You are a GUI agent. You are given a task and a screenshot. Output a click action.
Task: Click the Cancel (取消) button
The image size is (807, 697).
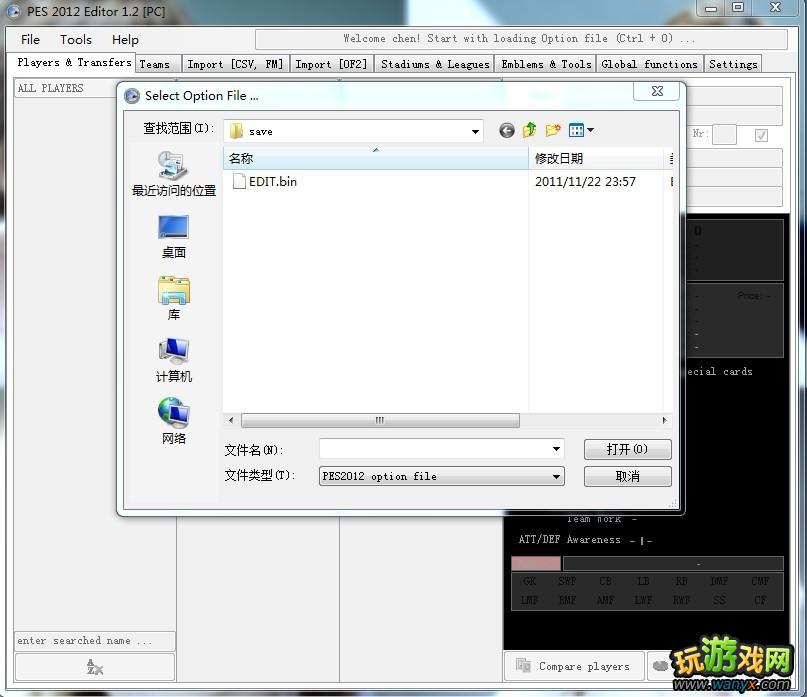(x=627, y=476)
